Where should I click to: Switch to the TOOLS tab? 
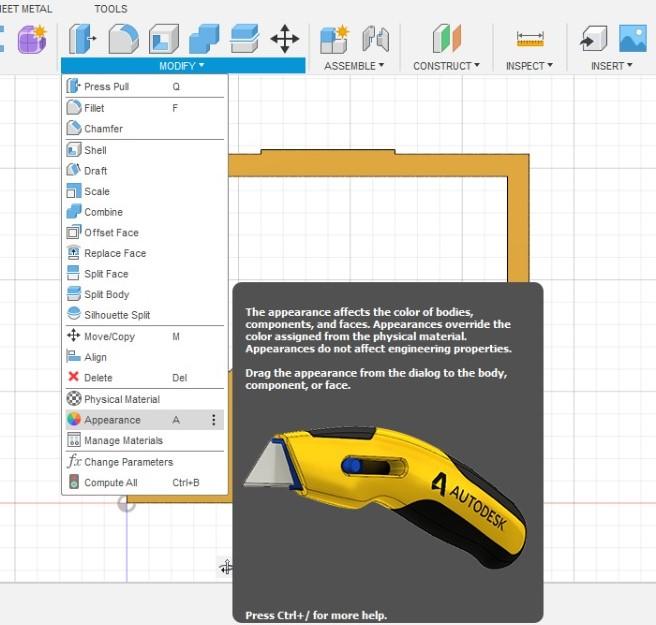111,9
